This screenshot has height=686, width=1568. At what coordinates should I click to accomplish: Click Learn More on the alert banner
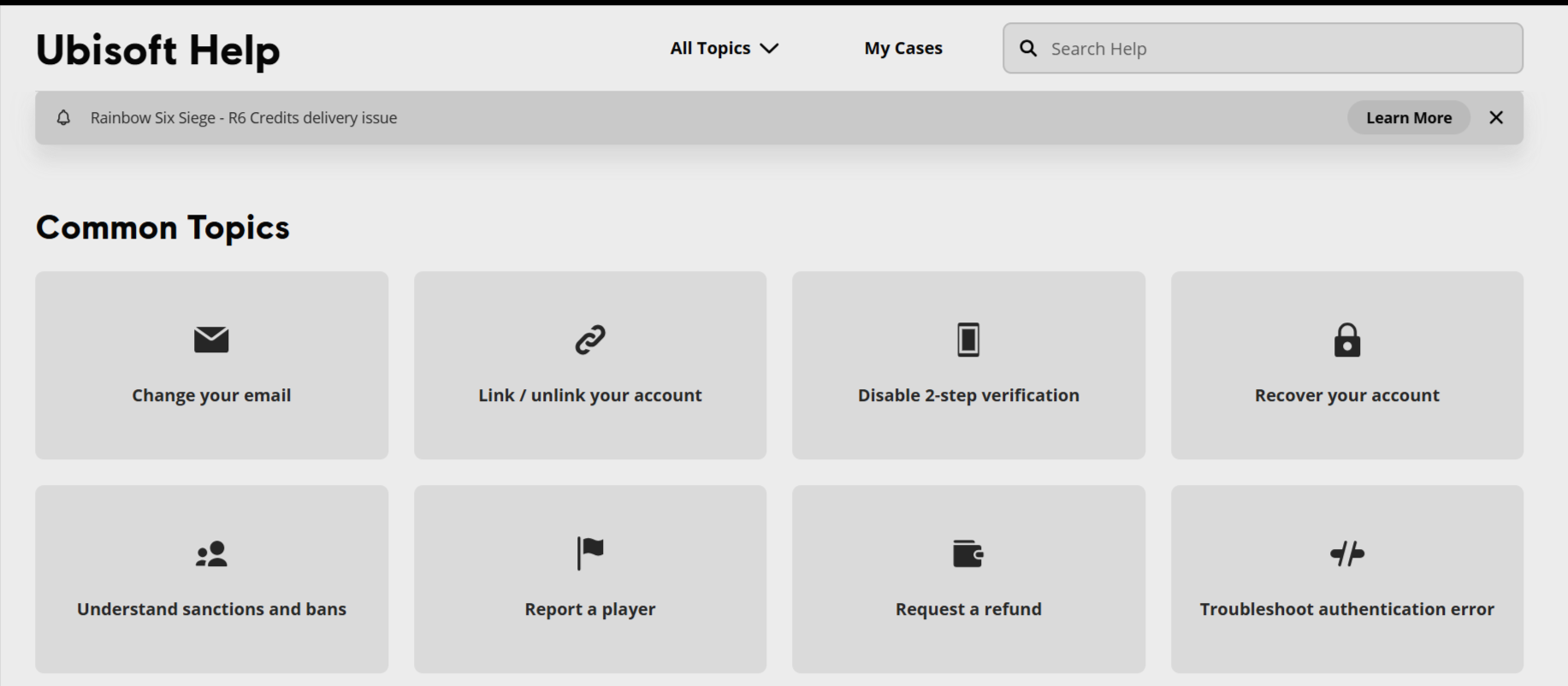(x=1409, y=118)
